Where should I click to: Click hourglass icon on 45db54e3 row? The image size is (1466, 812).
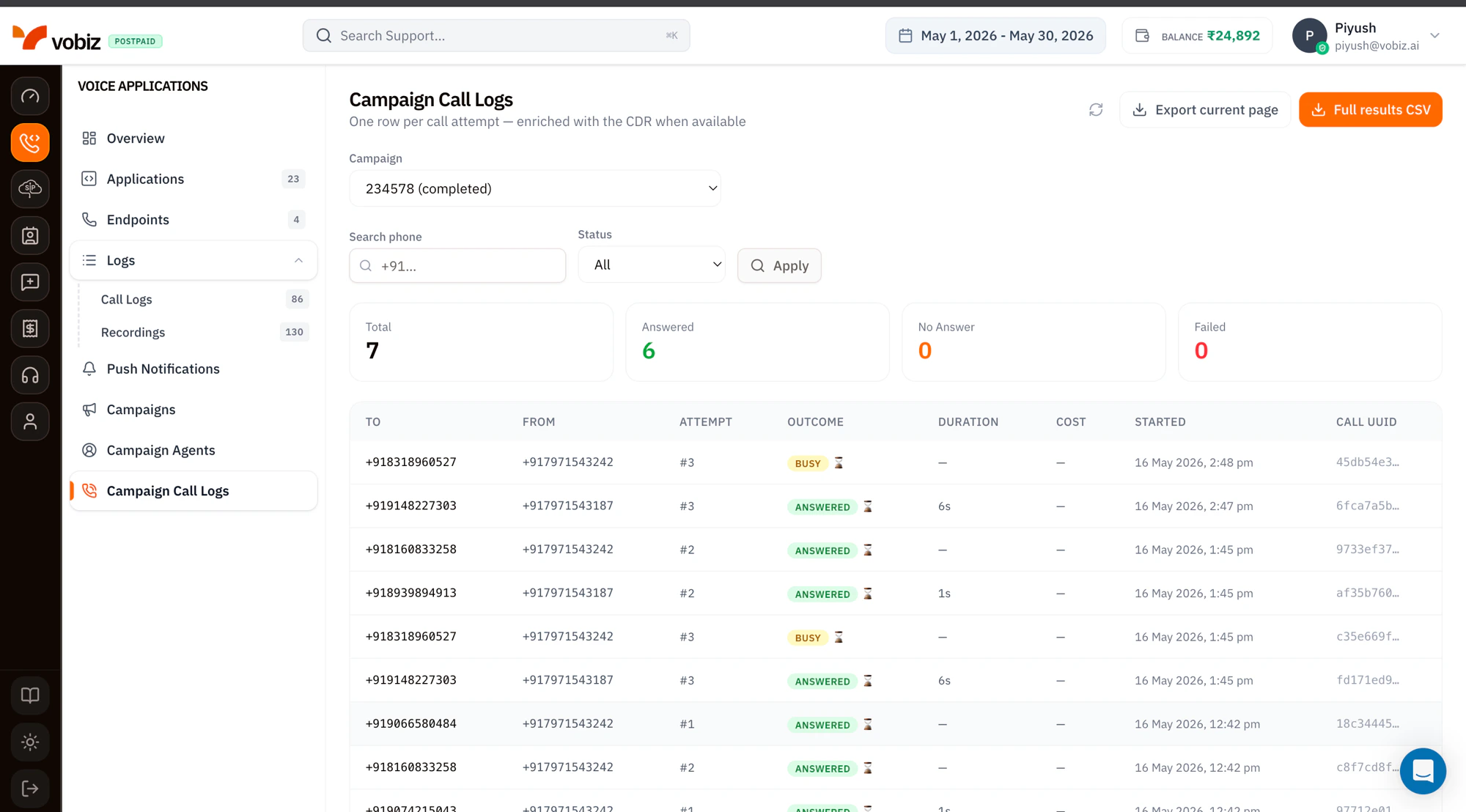pyautogui.click(x=839, y=462)
